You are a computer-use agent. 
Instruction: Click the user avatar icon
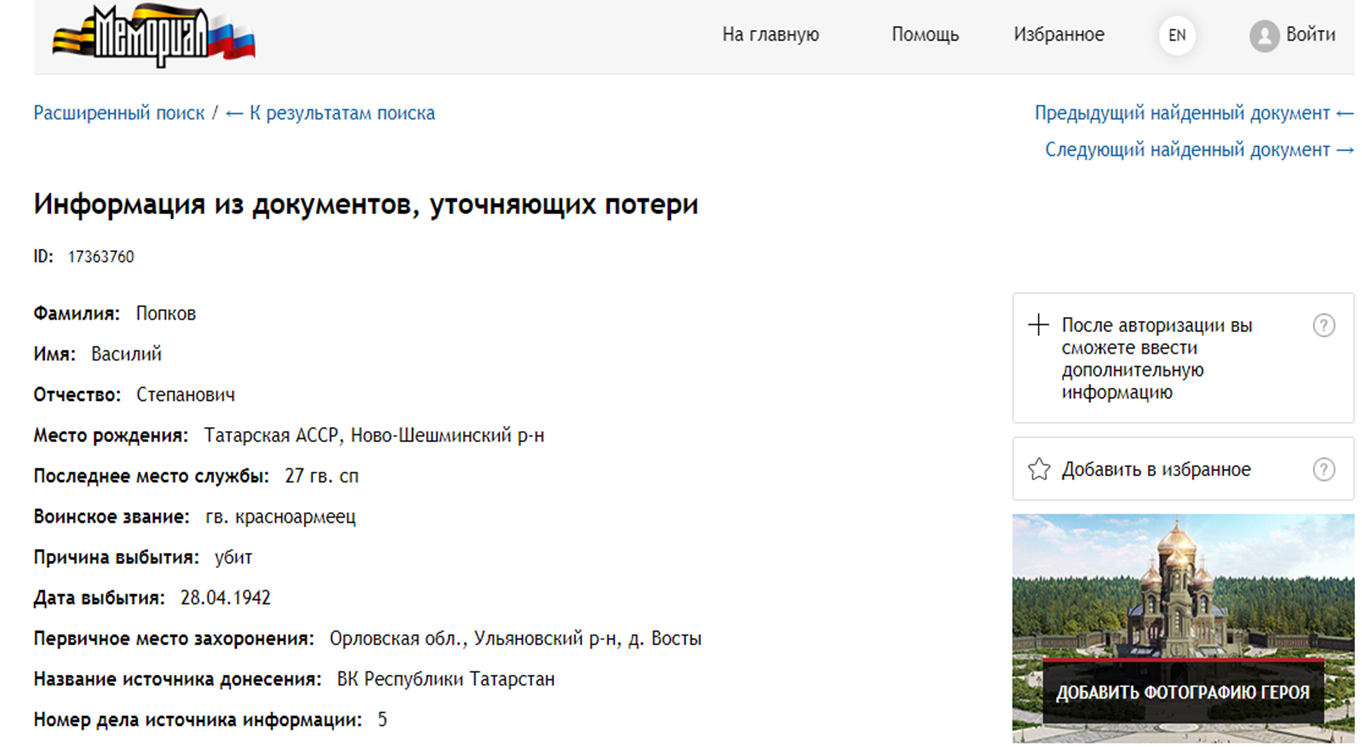click(x=1264, y=36)
